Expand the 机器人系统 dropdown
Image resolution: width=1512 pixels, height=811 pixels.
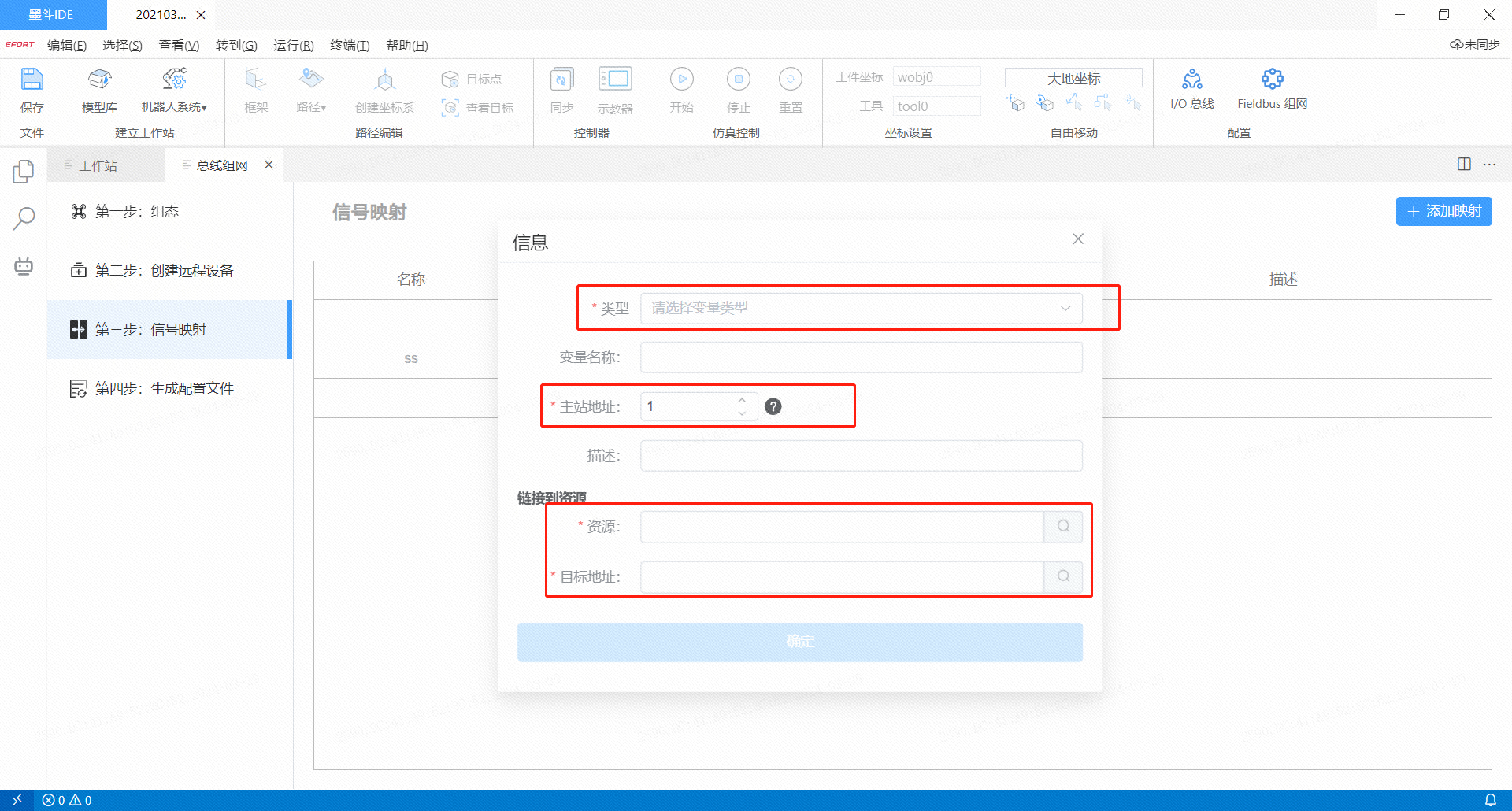[174, 106]
